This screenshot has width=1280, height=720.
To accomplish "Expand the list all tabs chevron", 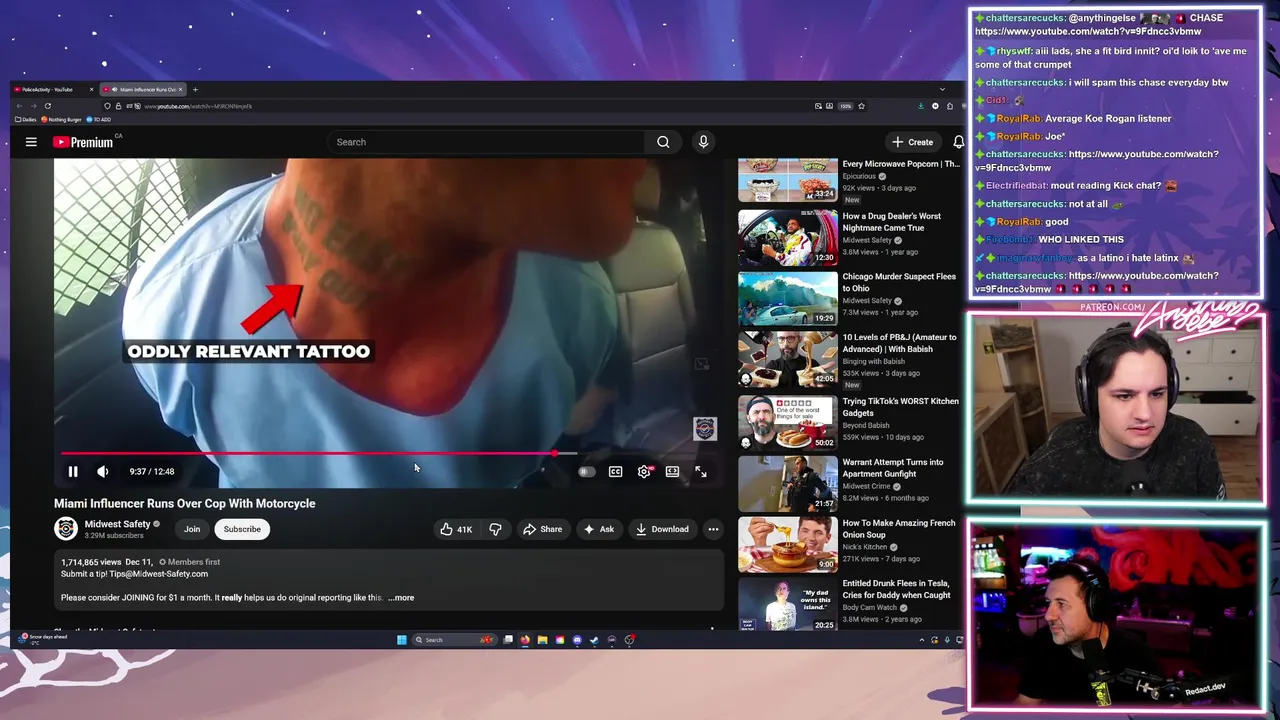I will (x=942, y=90).
